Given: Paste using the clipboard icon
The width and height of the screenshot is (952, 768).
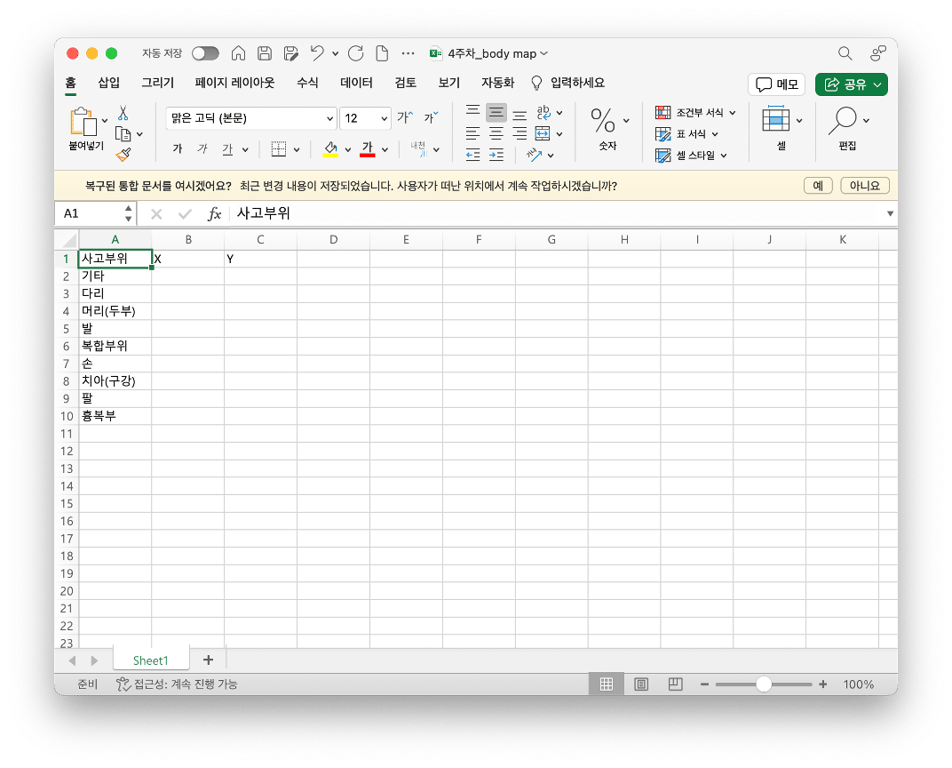Looking at the screenshot, I should coord(83,121).
